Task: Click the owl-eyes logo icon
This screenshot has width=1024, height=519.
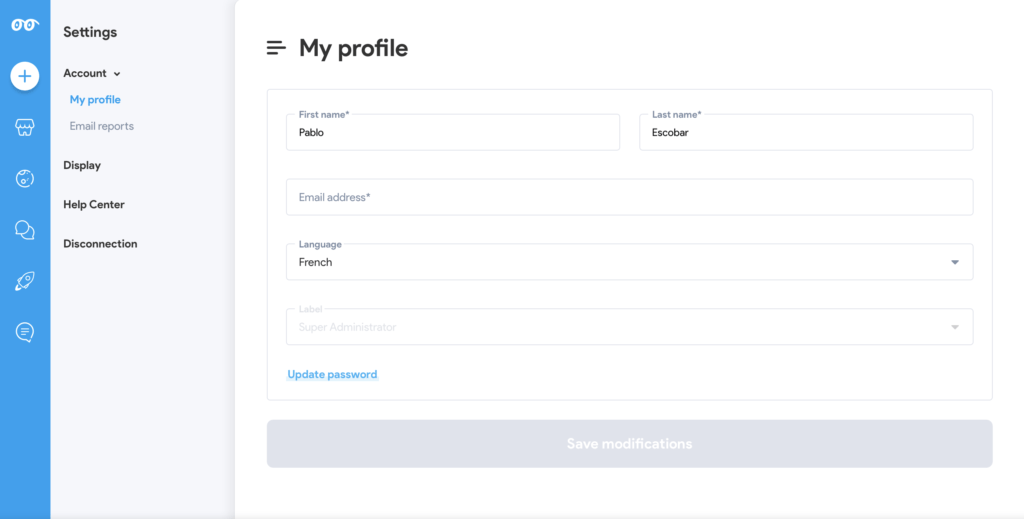Action: tap(25, 25)
